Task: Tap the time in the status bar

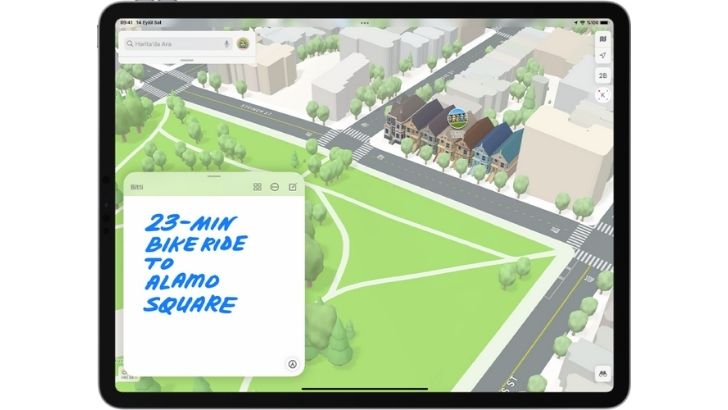Action: tap(126, 21)
